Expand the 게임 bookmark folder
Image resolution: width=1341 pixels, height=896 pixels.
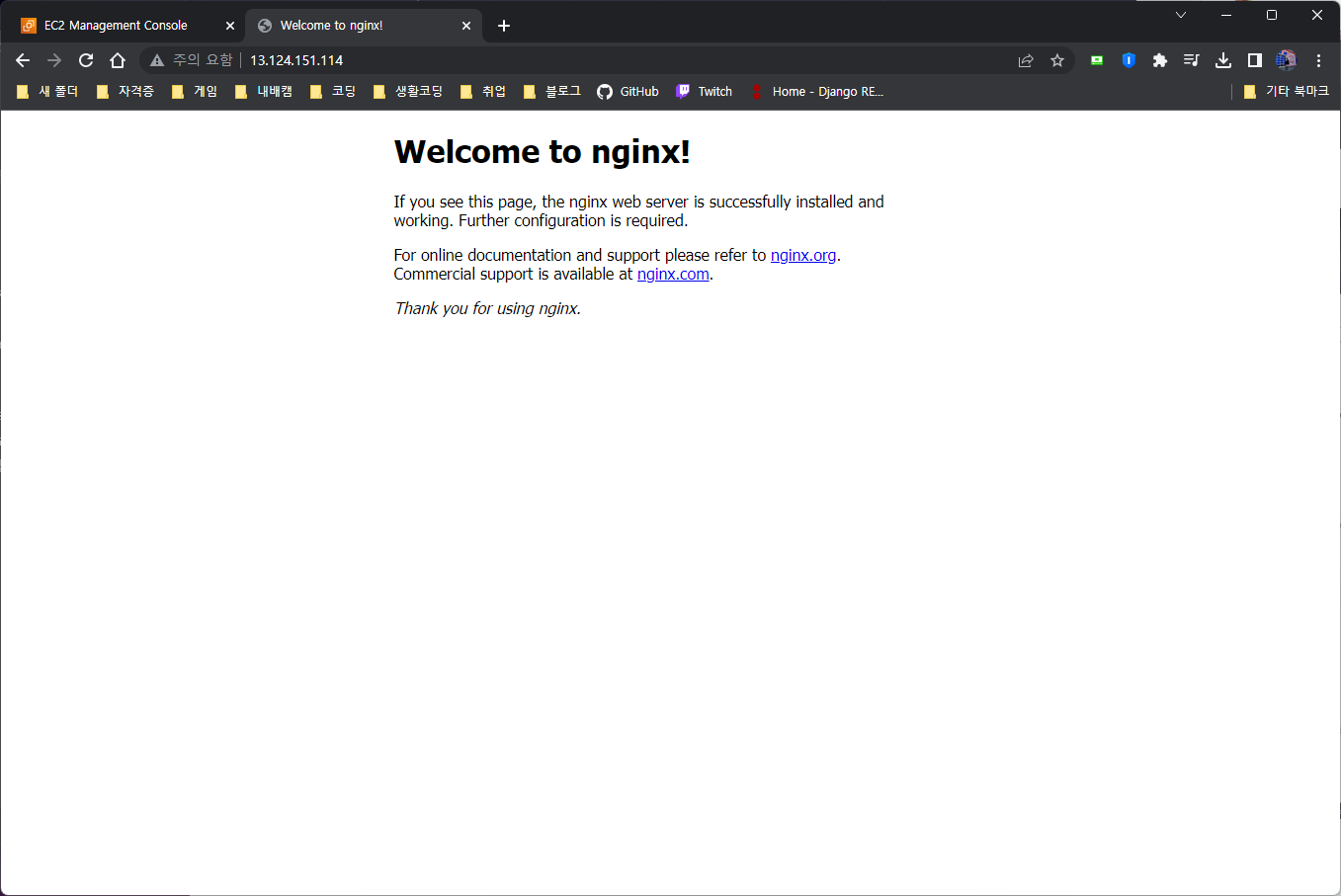point(195,92)
